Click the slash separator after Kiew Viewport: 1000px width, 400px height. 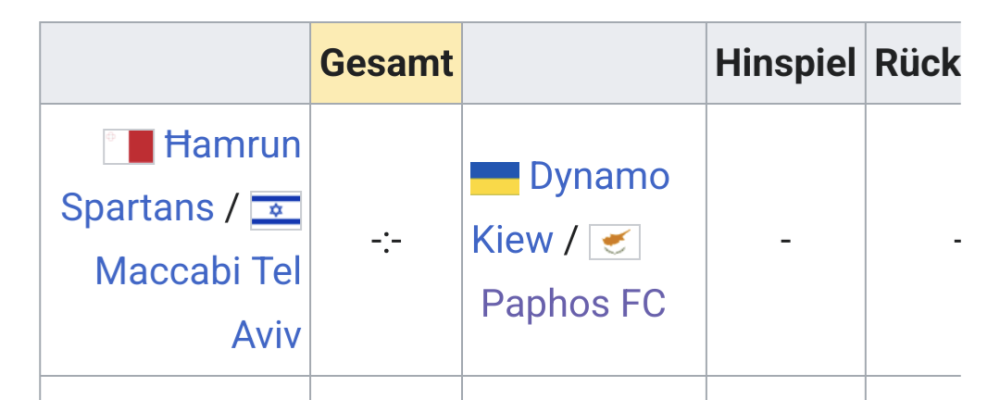pos(571,240)
